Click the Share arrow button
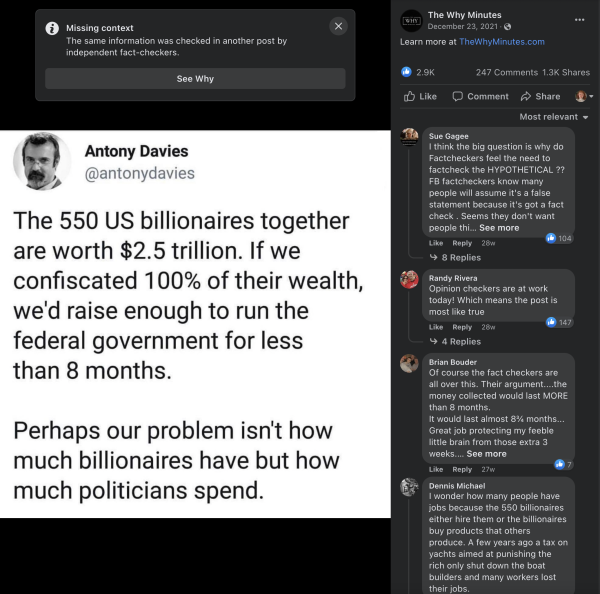Screen dimensions: 600x594 pyautogui.click(x=540, y=96)
